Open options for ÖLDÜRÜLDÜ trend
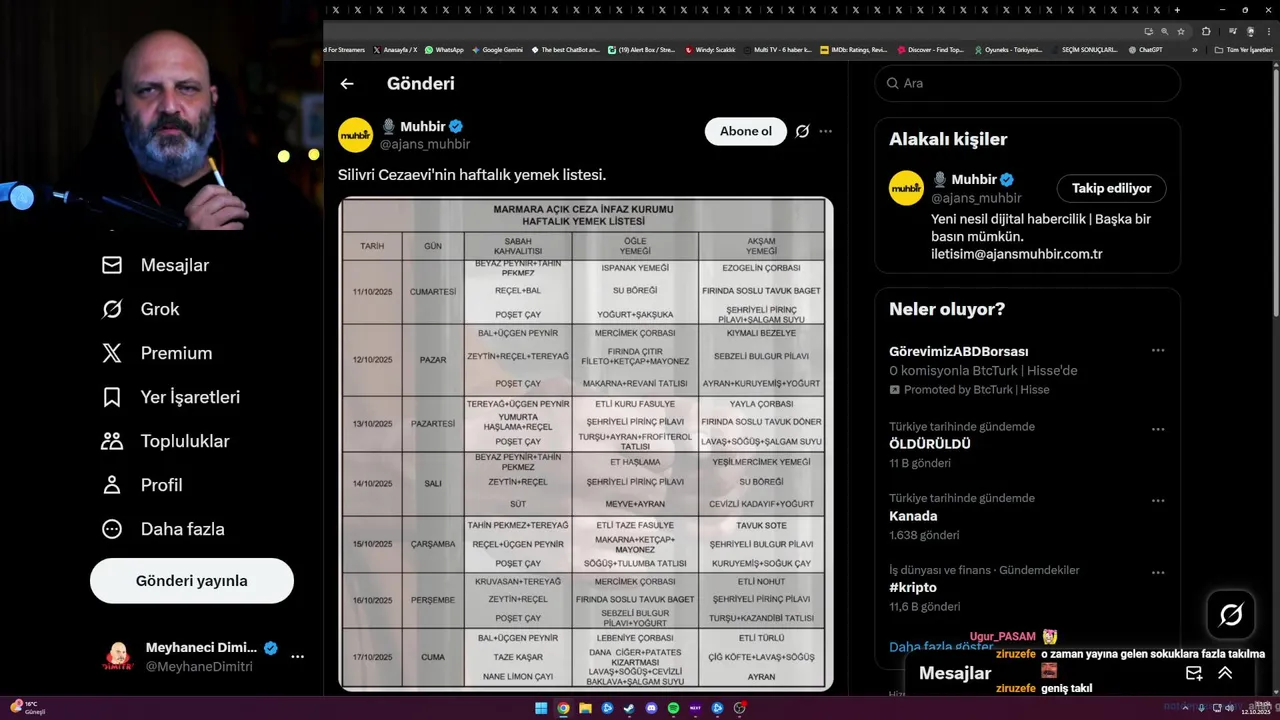Screen dimensions: 1280x720 click(1158, 429)
